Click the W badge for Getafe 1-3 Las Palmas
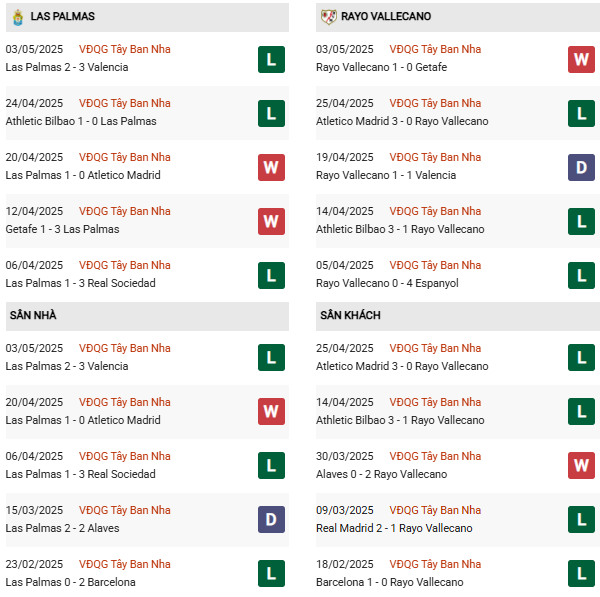 271,221
